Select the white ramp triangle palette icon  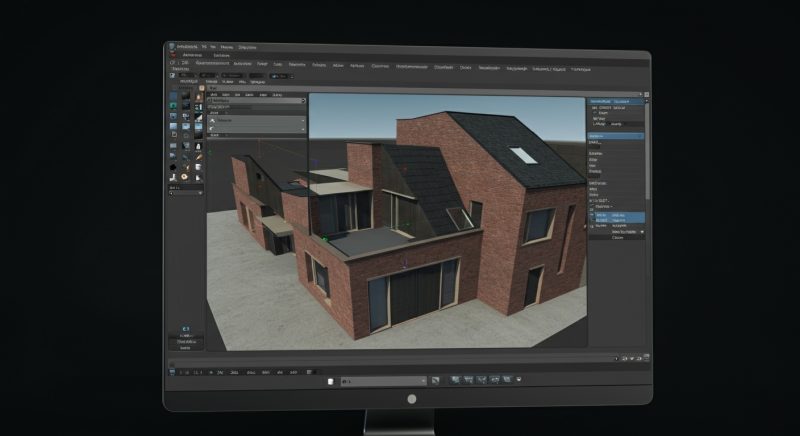[199, 118]
